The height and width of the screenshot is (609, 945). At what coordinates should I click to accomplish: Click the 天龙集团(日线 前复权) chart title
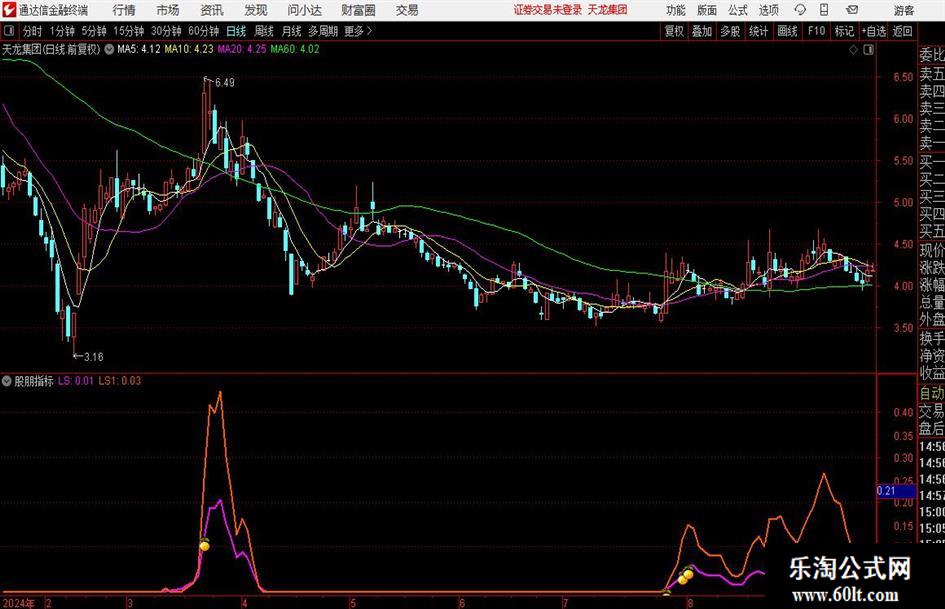click(x=51, y=49)
